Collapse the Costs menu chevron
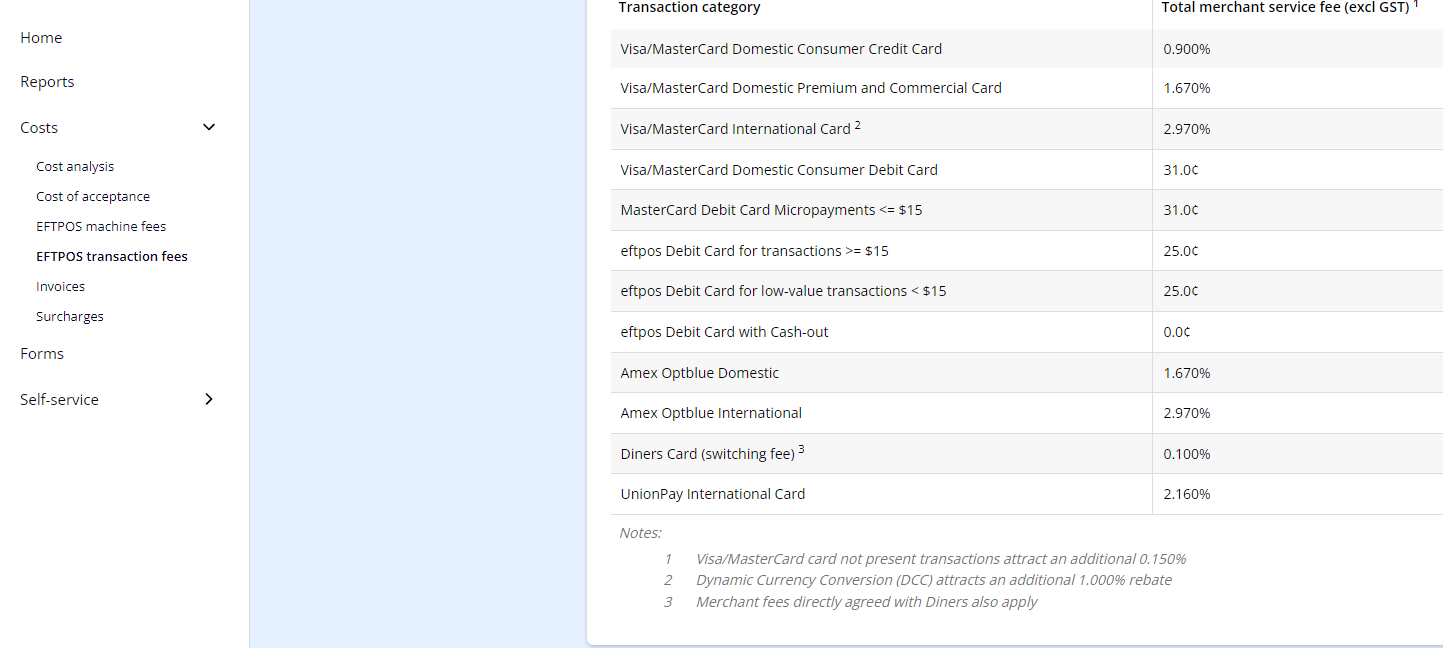 [x=209, y=128]
